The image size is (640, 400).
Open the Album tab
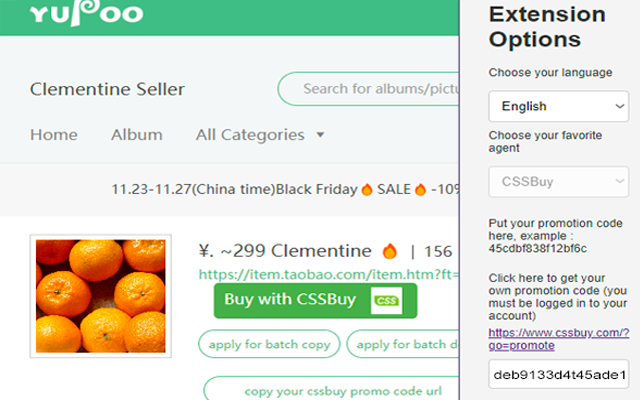point(136,135)
